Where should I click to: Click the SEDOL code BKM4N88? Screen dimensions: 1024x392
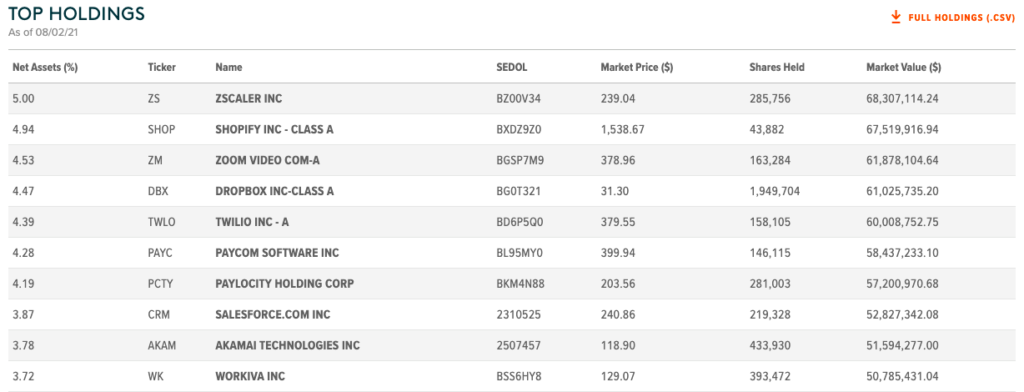[x=520, y=284]
